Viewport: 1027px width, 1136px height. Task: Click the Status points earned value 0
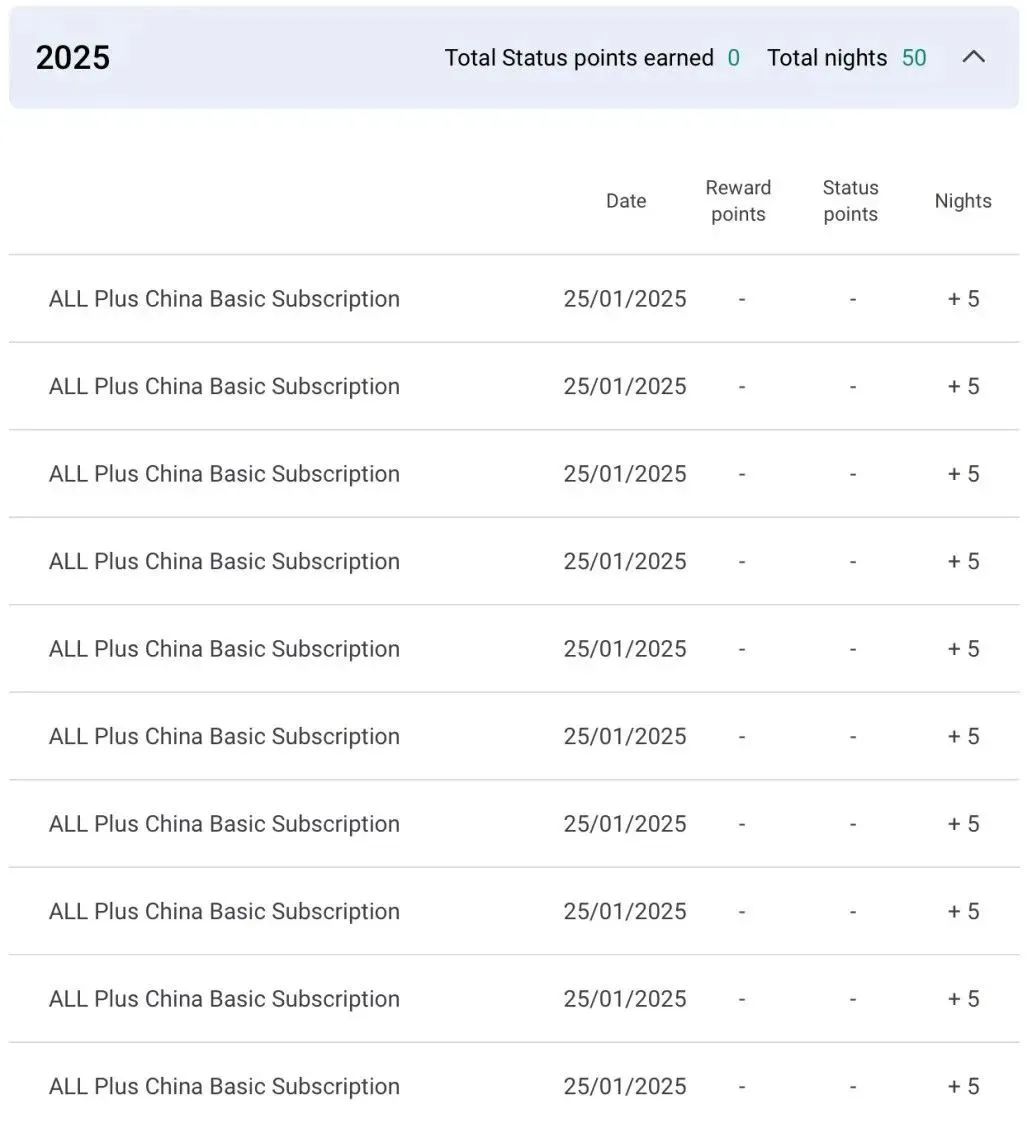(x=734, y=58)
